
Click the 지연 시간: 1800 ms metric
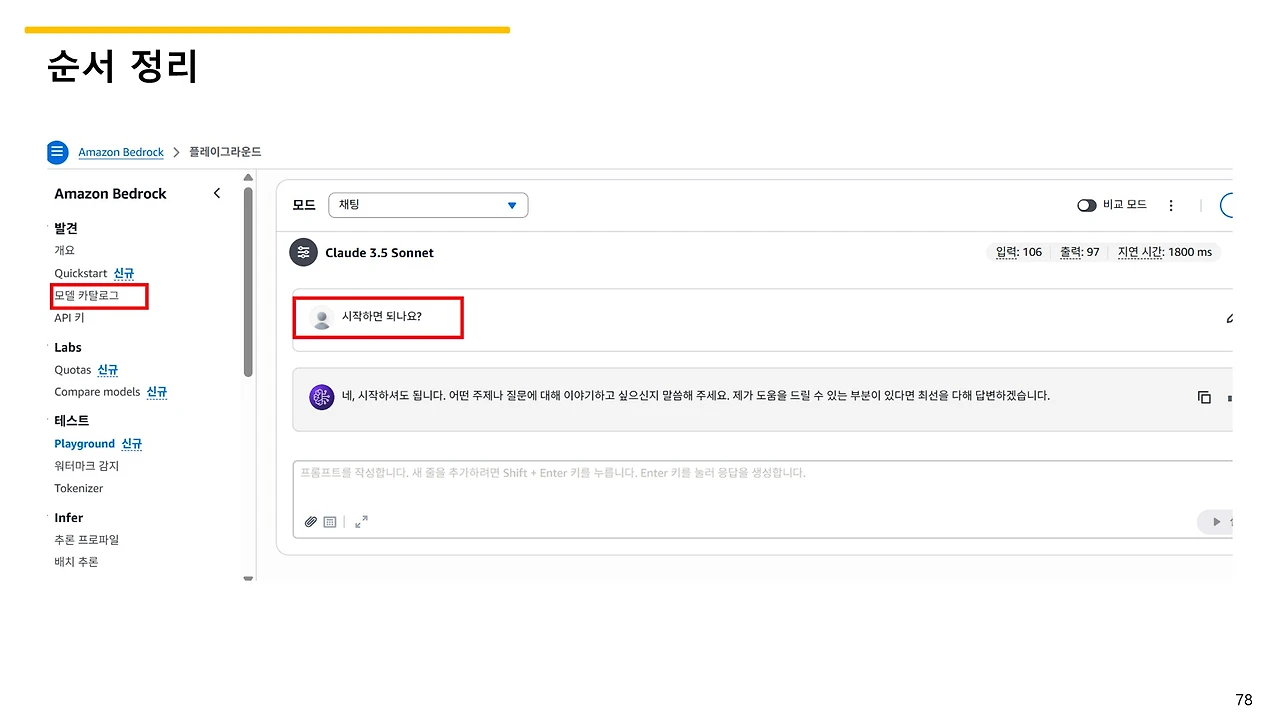click(1165, 252)
